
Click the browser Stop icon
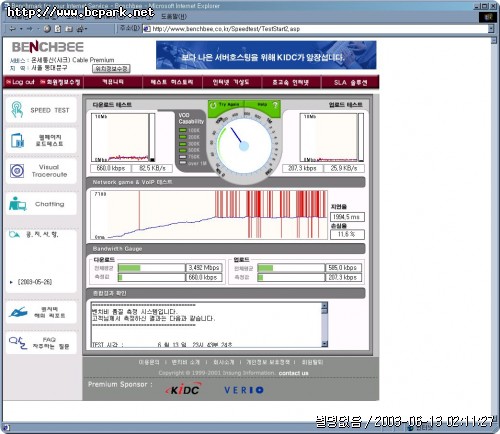point(47,29)
